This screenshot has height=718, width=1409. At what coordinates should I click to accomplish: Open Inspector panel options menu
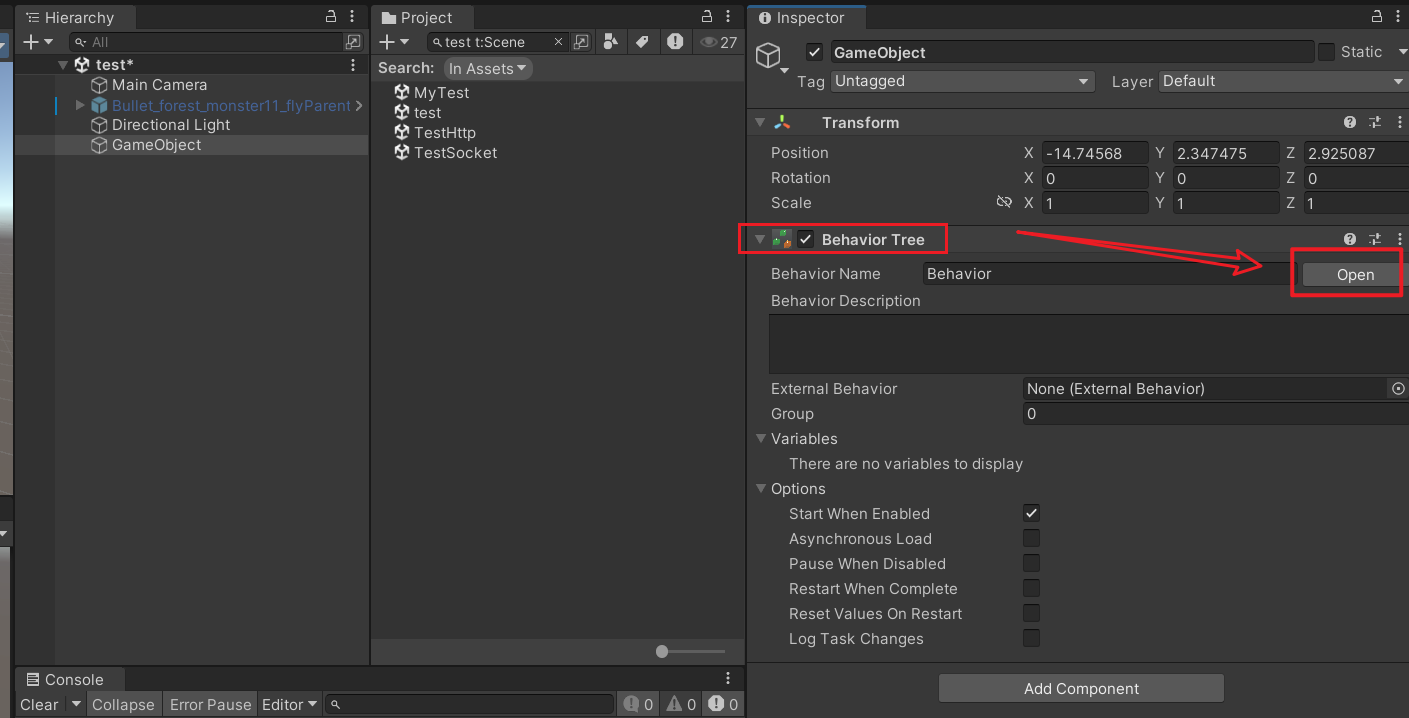coord(1399,16)
